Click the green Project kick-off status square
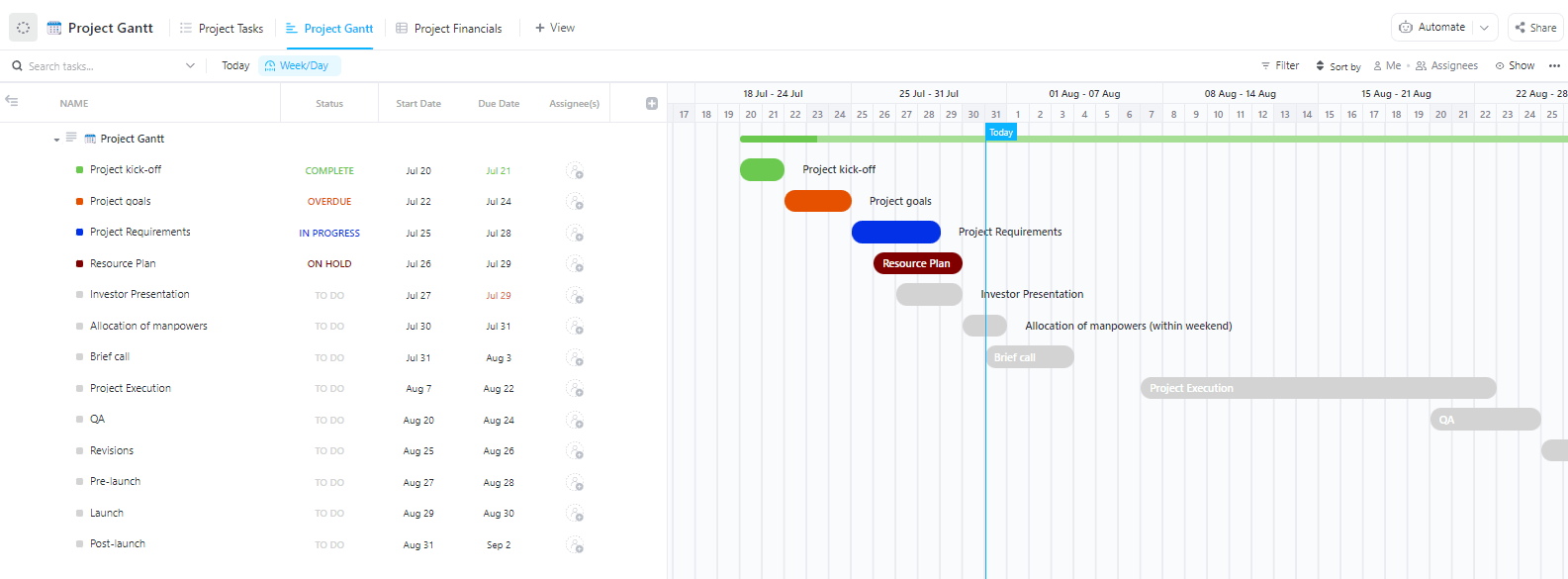 point(79,170)
